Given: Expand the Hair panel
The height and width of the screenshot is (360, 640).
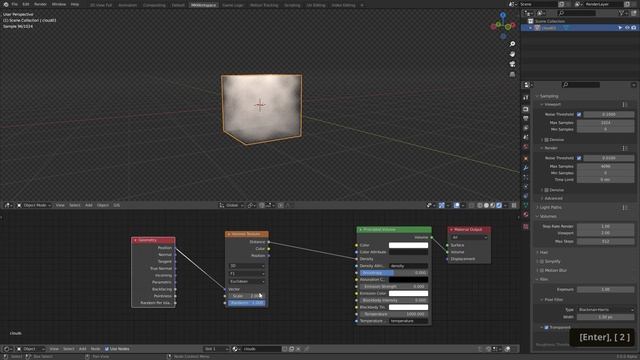Looking at the screenshot, I should 543,252.
